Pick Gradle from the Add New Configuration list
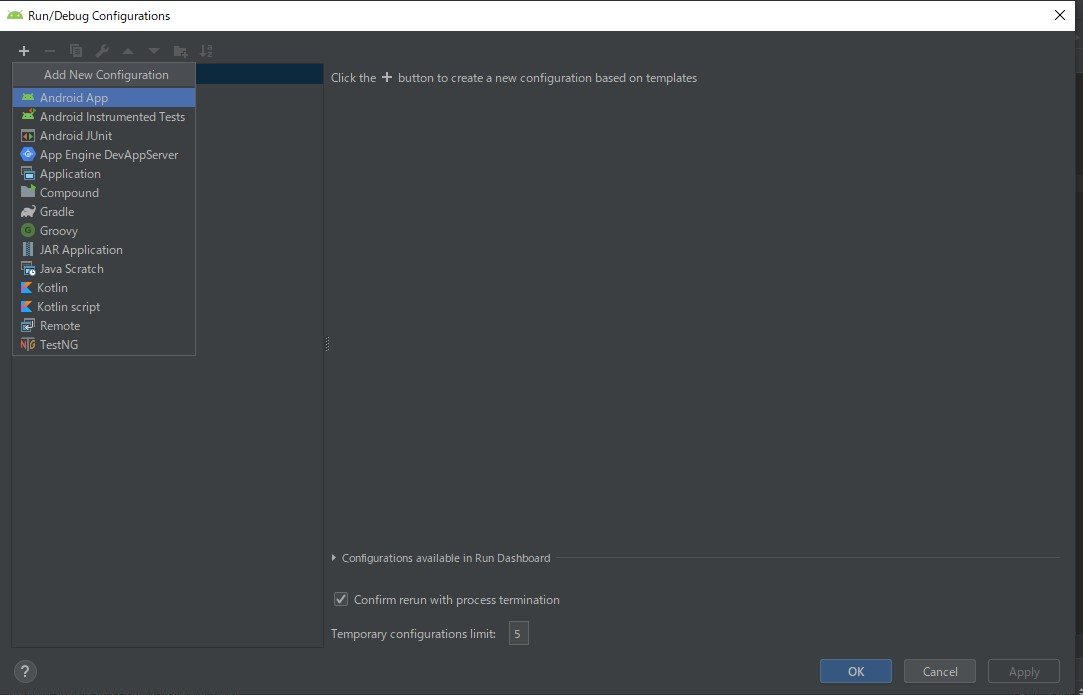Viewport: 1083px width, 695px height. click(104, 211)
